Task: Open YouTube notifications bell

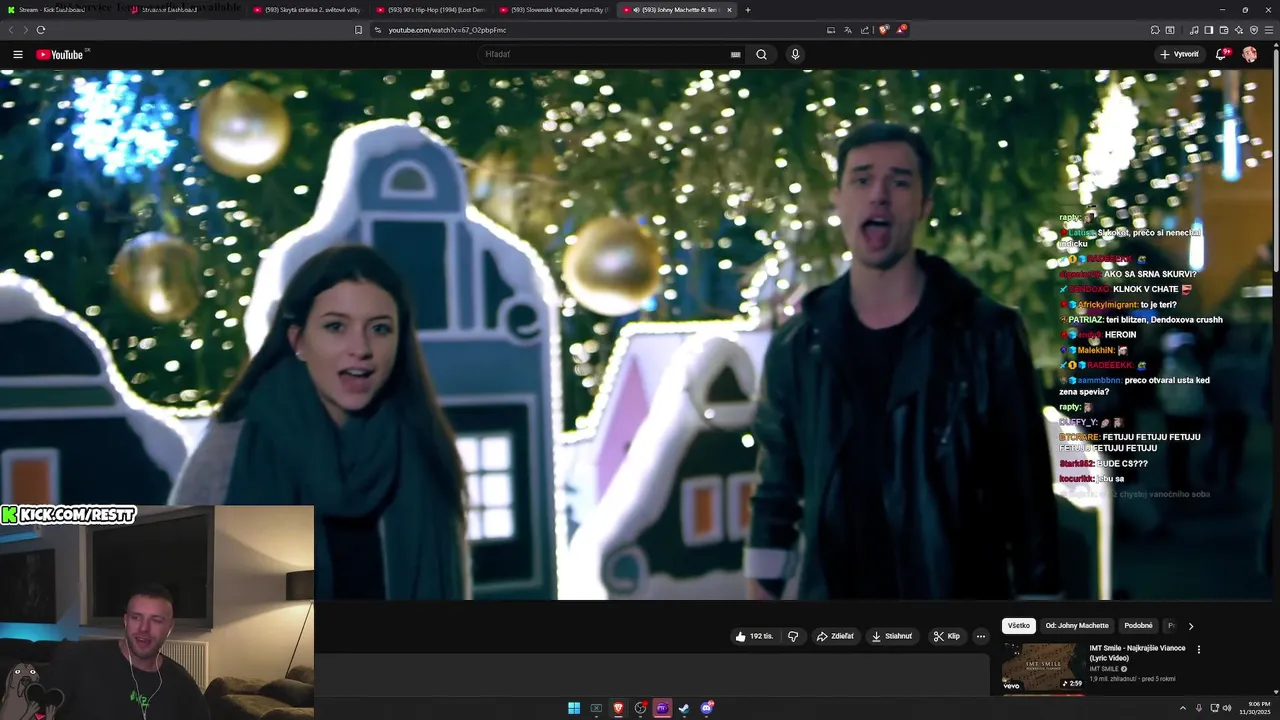Action: click(1221, 54)
